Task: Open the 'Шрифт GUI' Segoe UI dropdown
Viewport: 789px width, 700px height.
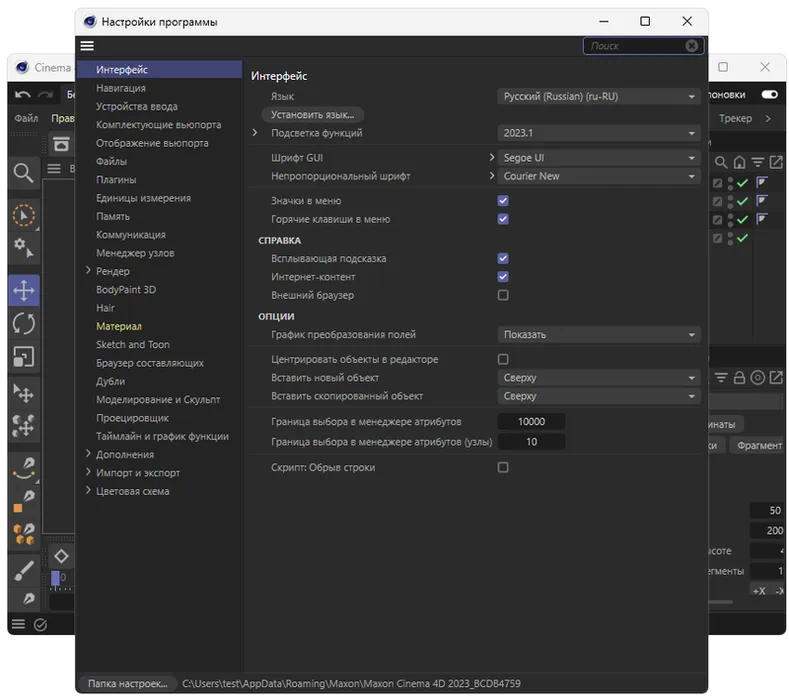Action: click(x=599, y=158)
